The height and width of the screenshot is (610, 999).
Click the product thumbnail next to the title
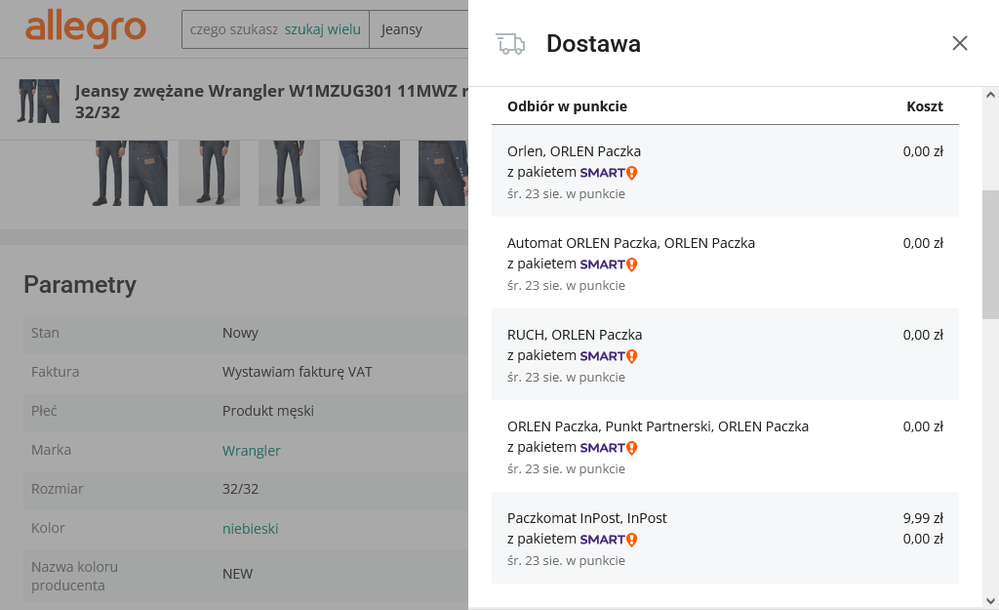38,101
